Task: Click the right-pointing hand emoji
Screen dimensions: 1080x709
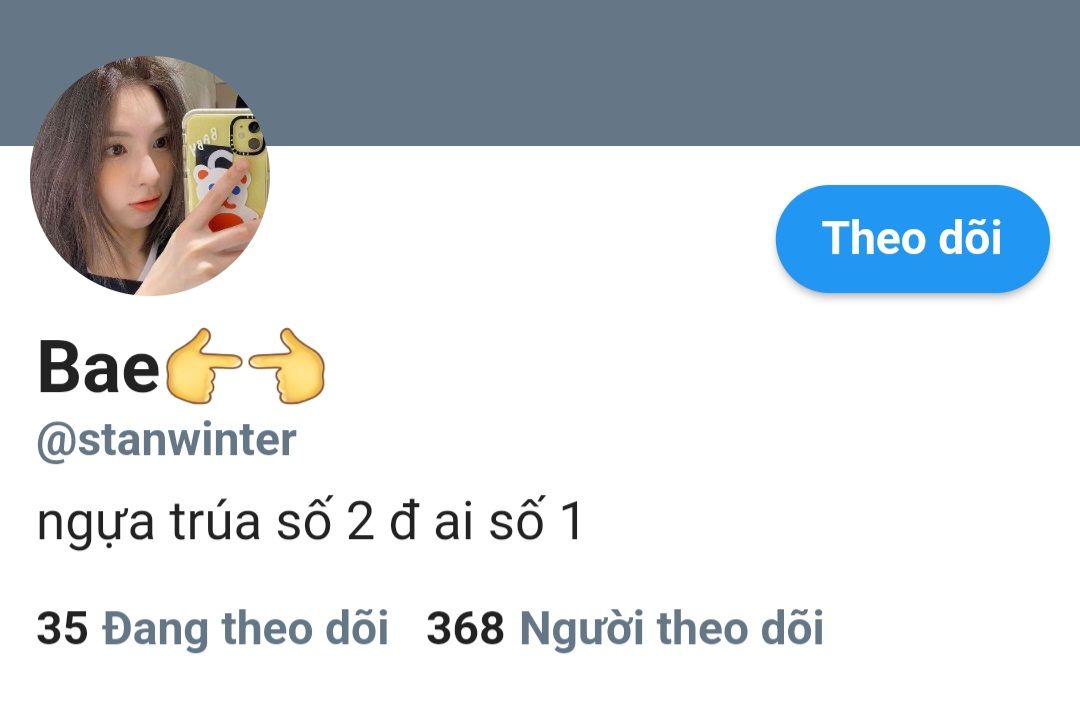Action: (287, 366)
